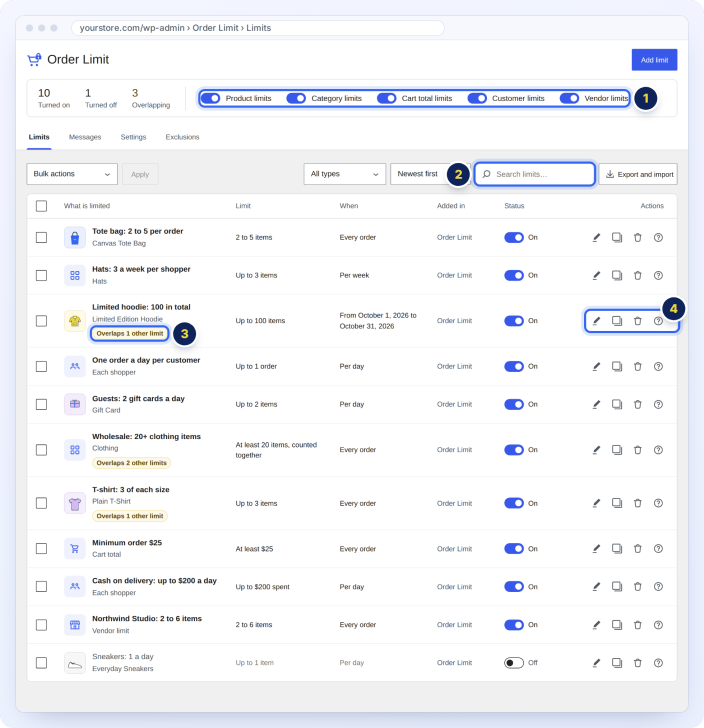704x728 pixels.
Task: Duplicate T-shirt 3 of each size limit
Action: [x=617, y=503]
